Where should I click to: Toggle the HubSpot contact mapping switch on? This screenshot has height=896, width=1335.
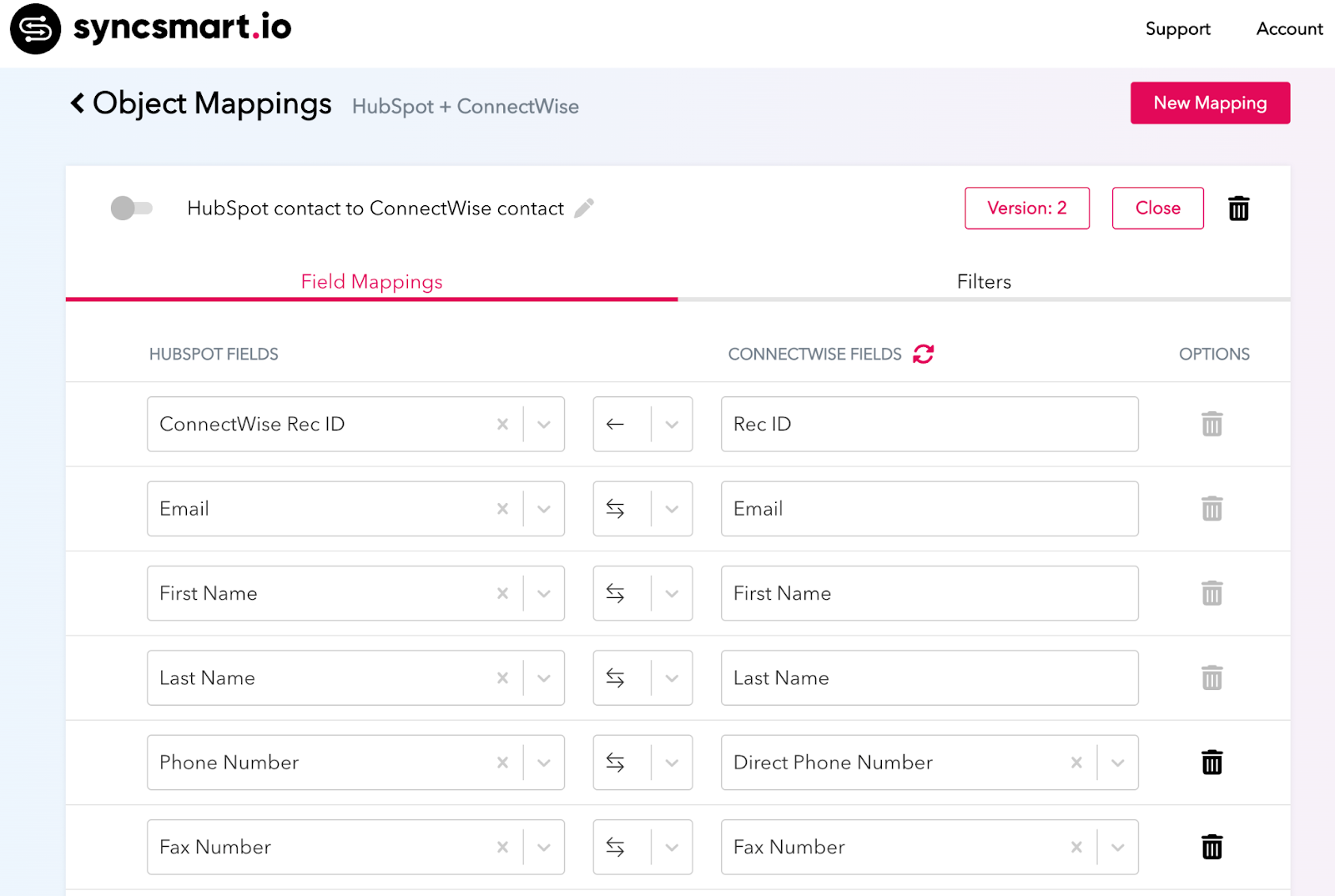(x=132, y=208)
